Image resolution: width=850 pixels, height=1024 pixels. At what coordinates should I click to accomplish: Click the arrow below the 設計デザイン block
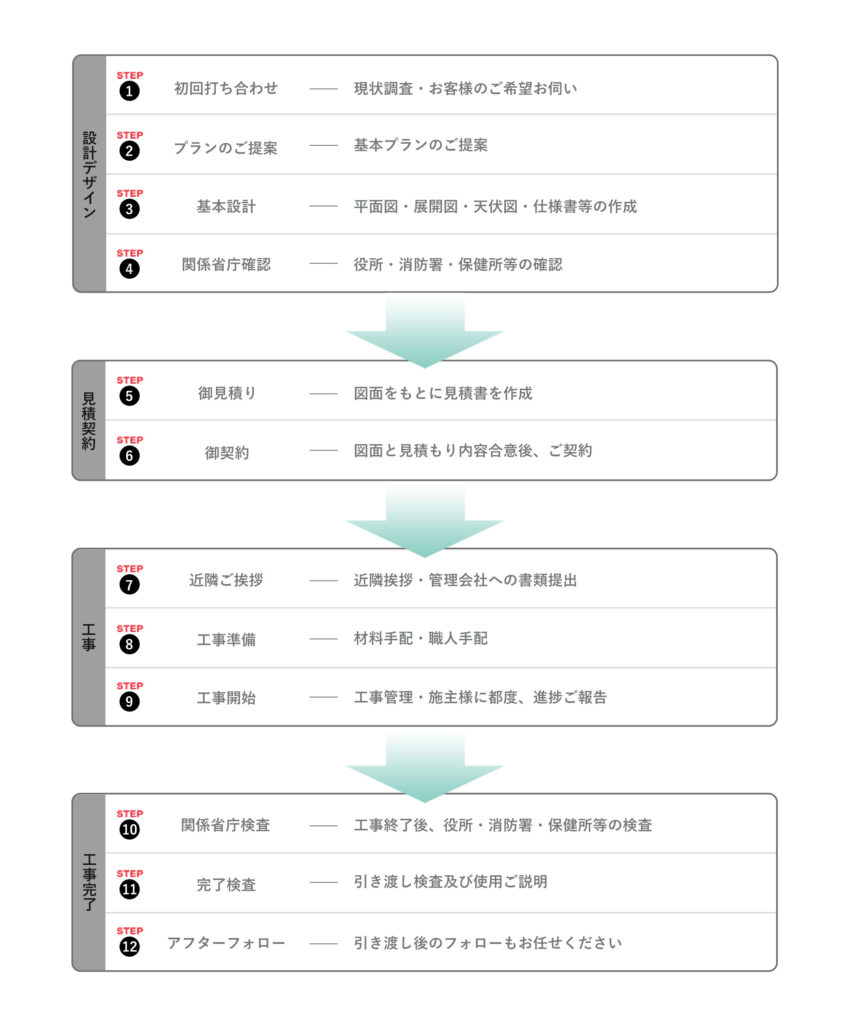[x=424, y=332]
